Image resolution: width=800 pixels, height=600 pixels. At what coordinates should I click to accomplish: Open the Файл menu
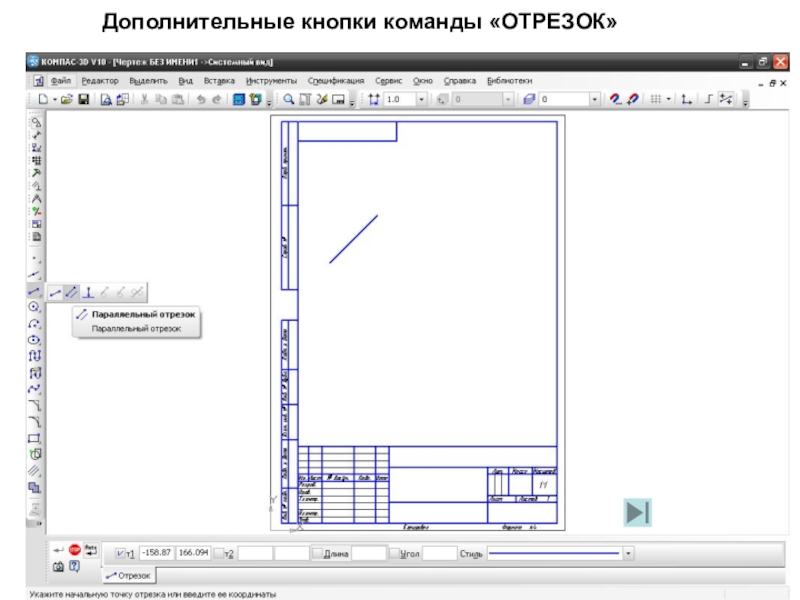[60, 80]
